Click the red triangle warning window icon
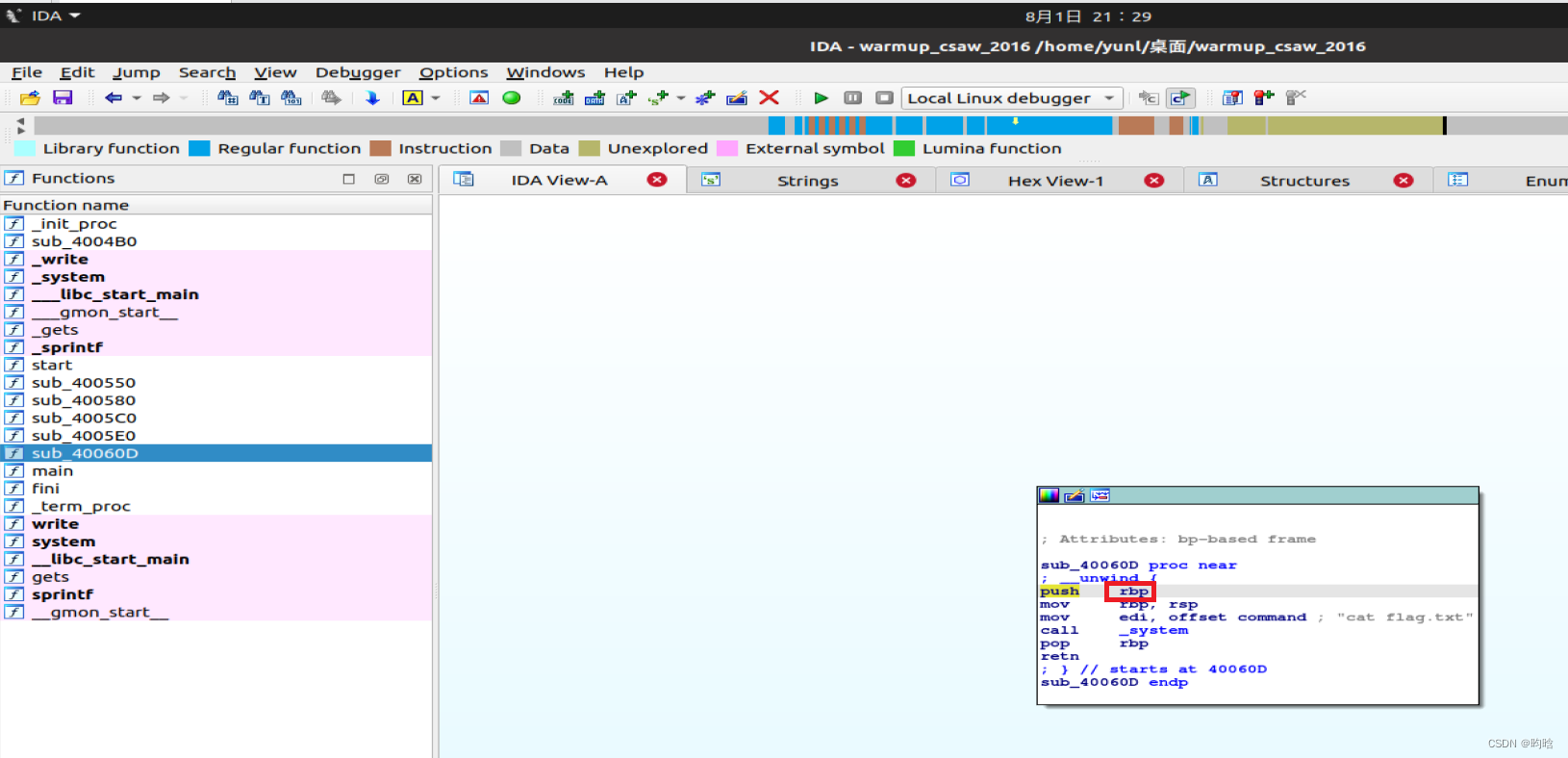The width and height of the screenshot is (1568, 758). 479,98
